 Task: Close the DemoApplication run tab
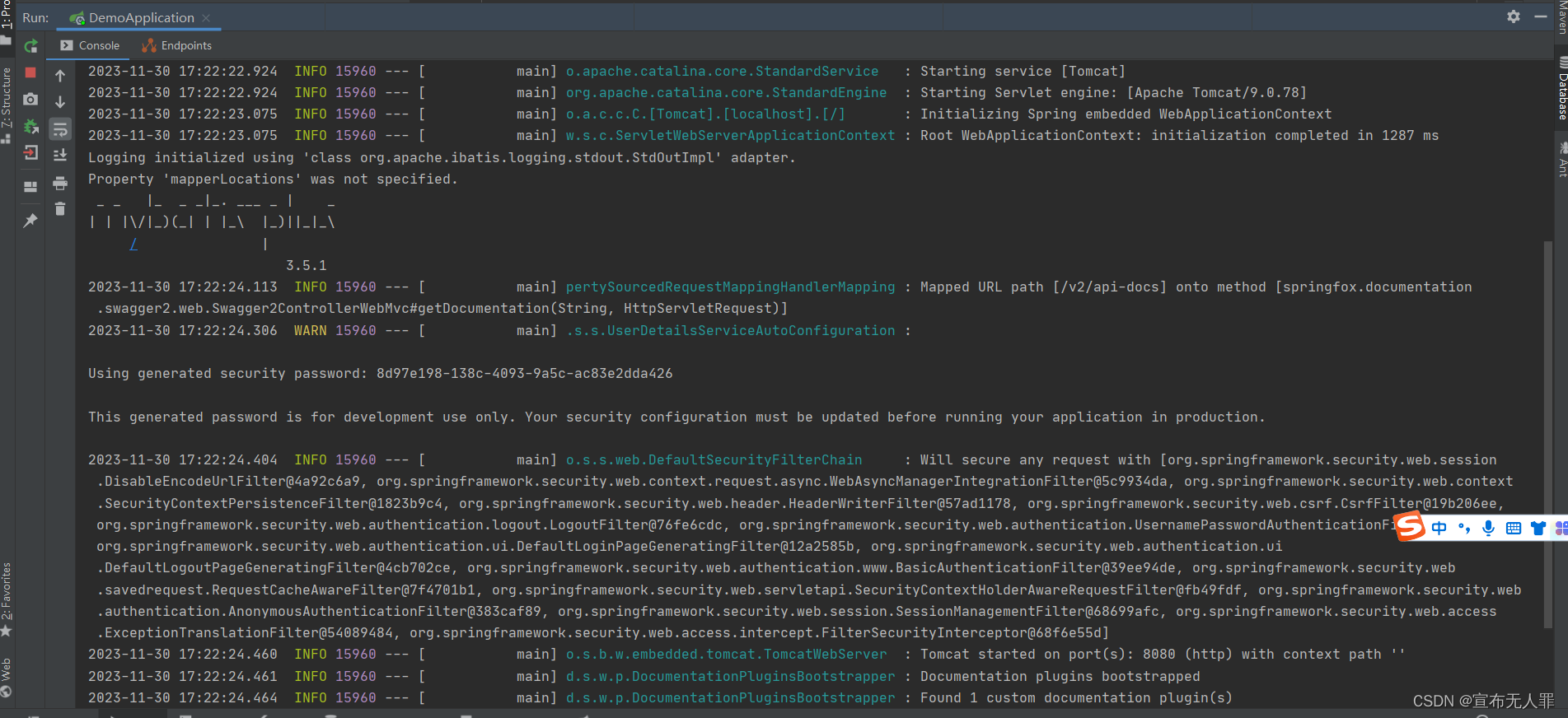pyautogui.click(x=206, y=17)
